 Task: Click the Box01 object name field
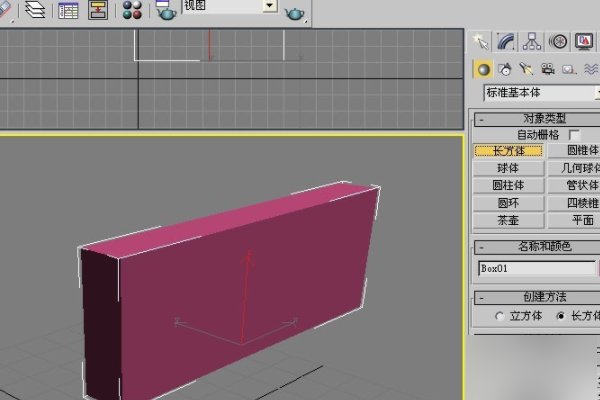[536, 268]
